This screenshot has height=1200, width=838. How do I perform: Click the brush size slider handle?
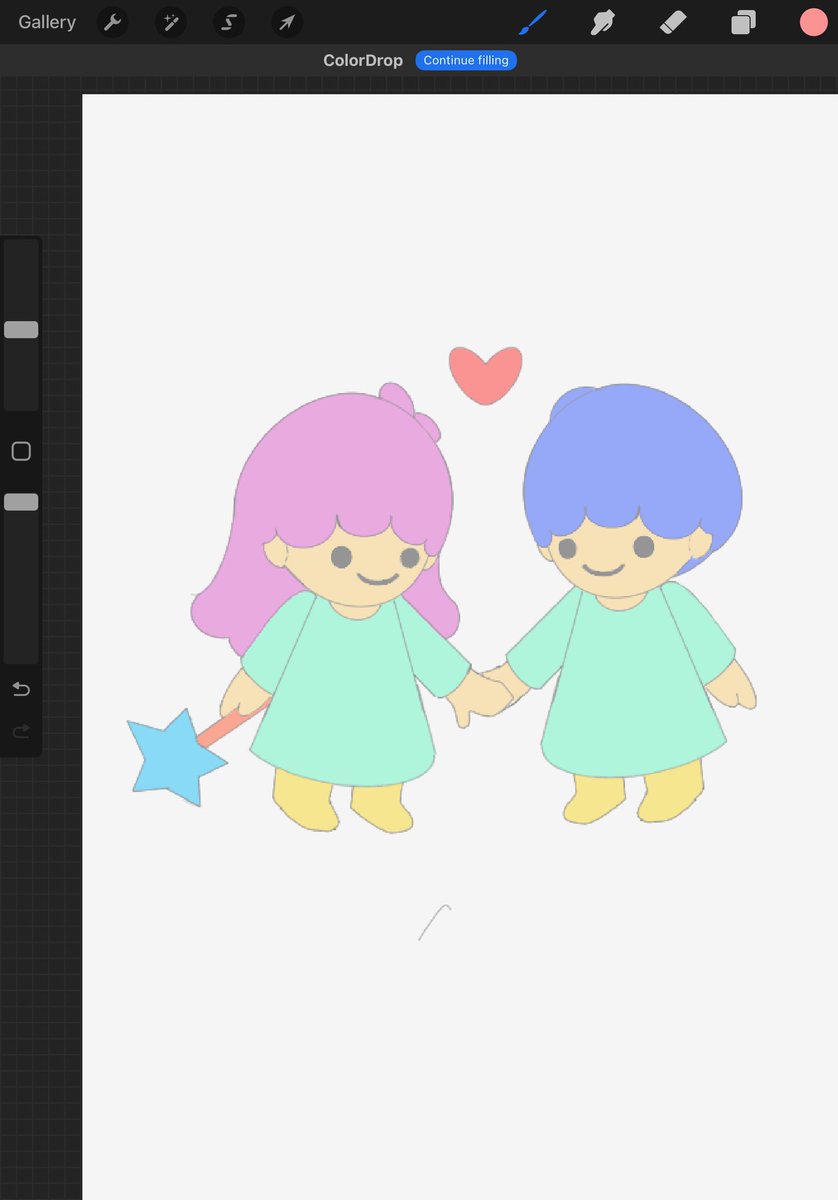[x=21, y=329]
